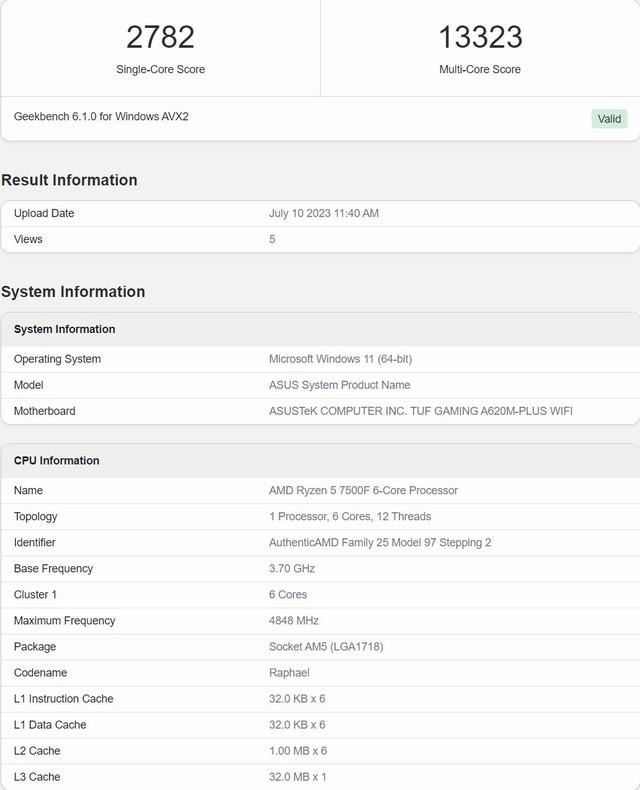Viewport: 640px width, 790px height.
Task: Click the AMD Ryzen 5 7500F processor name
Action: coord(363,491)
